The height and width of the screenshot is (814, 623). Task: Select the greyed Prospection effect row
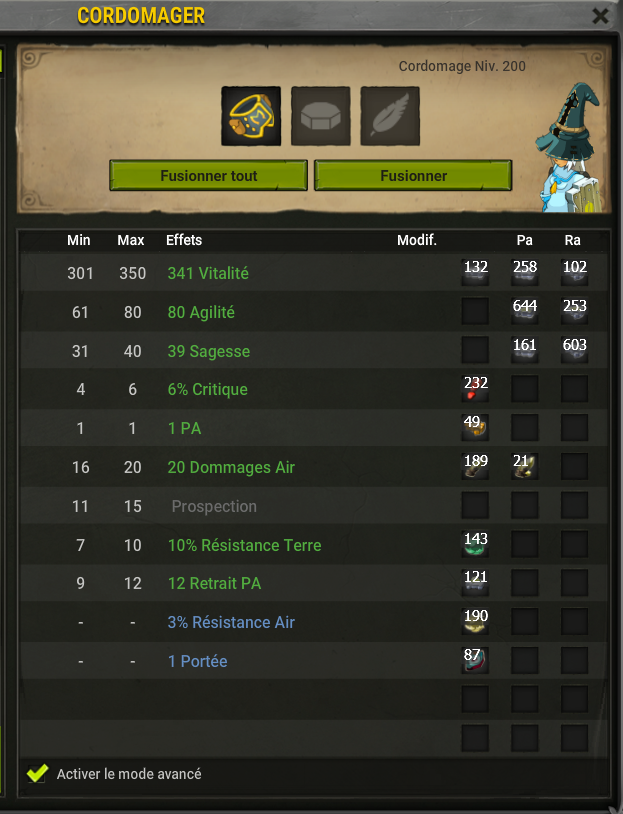tap(314, 506)
